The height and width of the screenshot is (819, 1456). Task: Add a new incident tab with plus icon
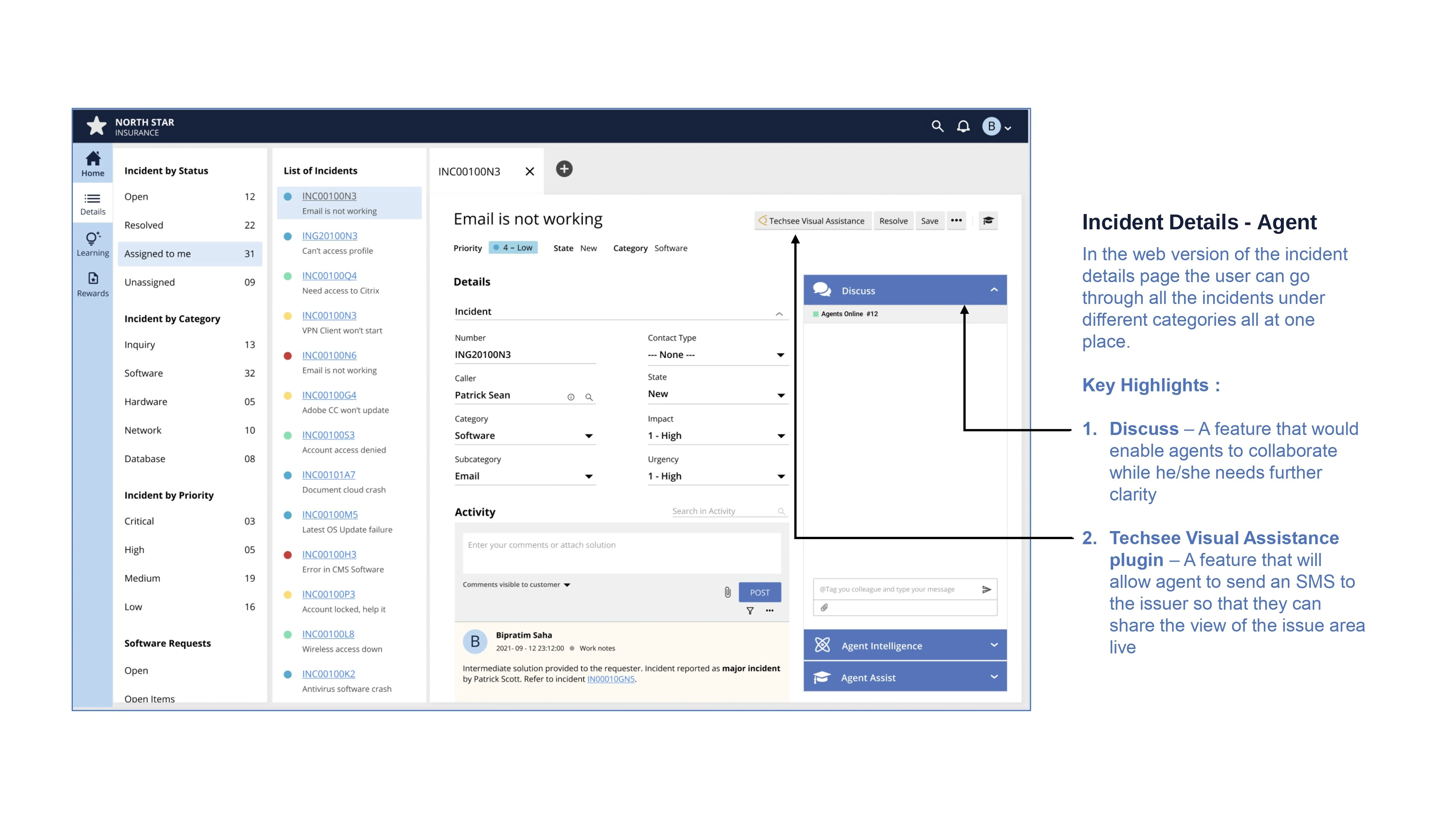click(x=564, y=169)
